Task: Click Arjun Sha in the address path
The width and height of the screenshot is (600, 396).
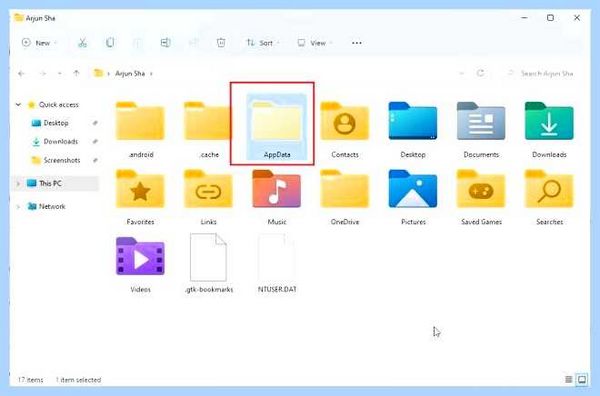Action: pyautogui.click(x=130, y=73)
